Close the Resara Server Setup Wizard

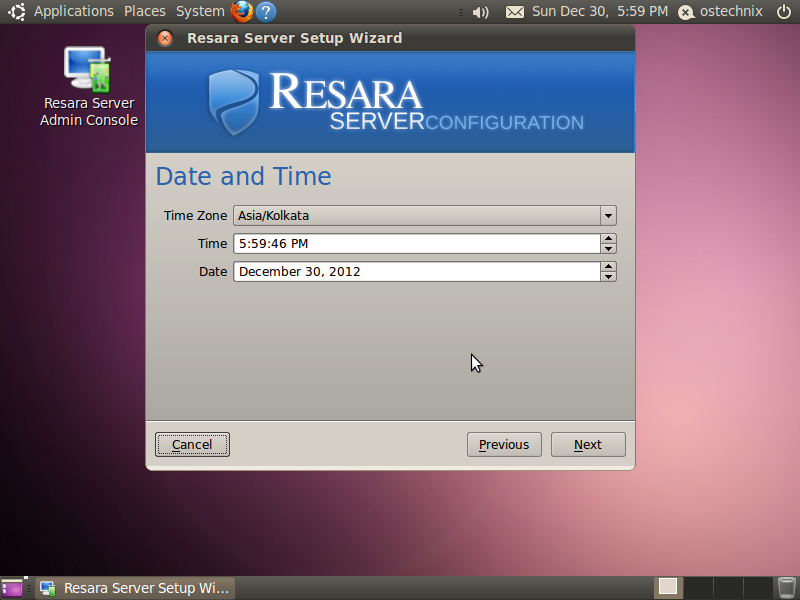point(165,39)
